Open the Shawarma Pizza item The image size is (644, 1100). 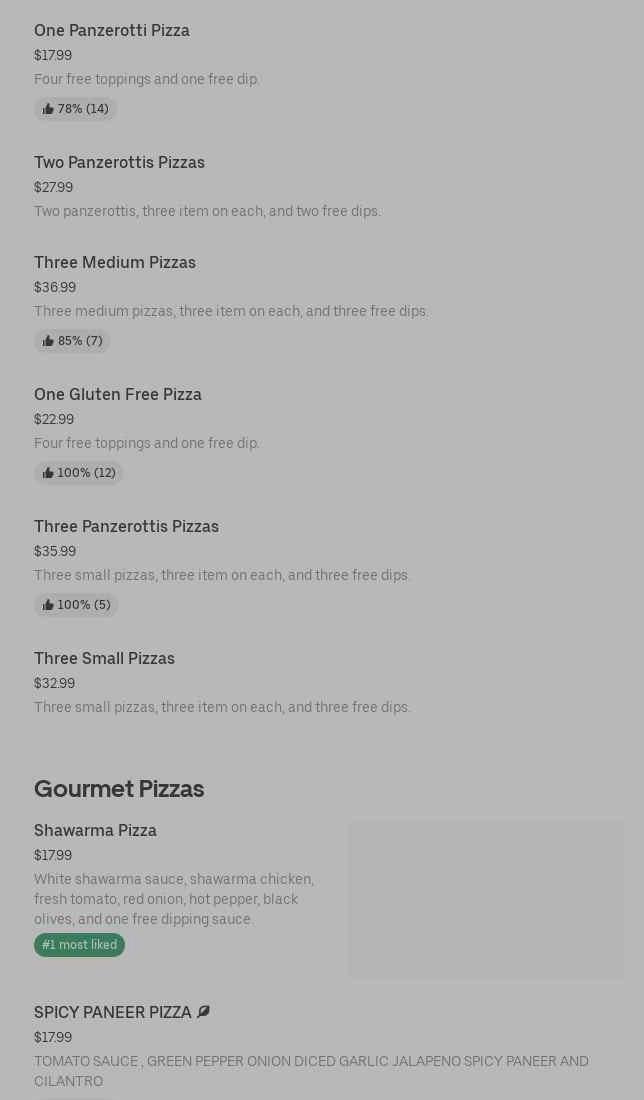[x=95, y=830]
